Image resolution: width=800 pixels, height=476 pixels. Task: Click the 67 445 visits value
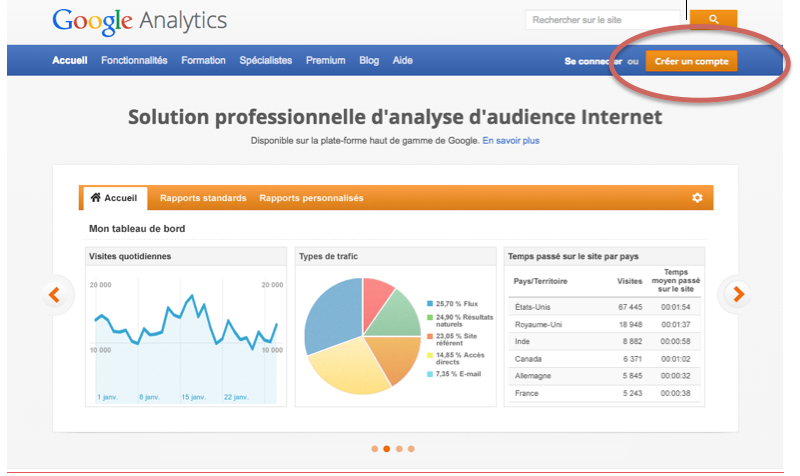(x=630, y=307)
